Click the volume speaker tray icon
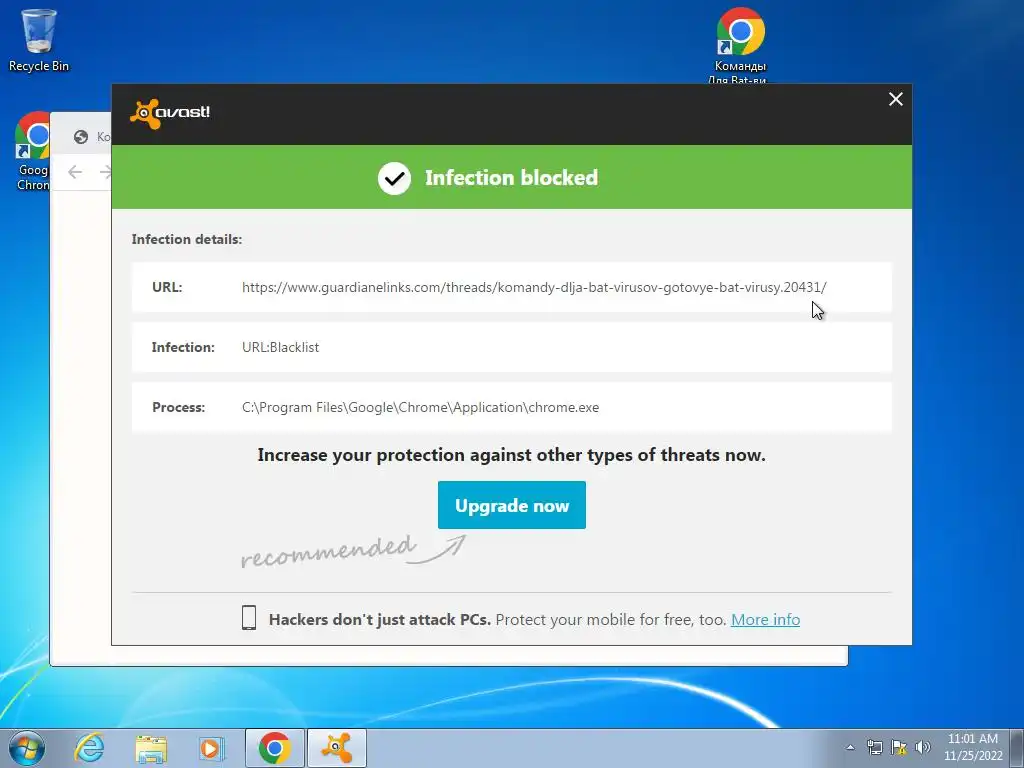This screenshot has width=1024, height=768. 922,747
